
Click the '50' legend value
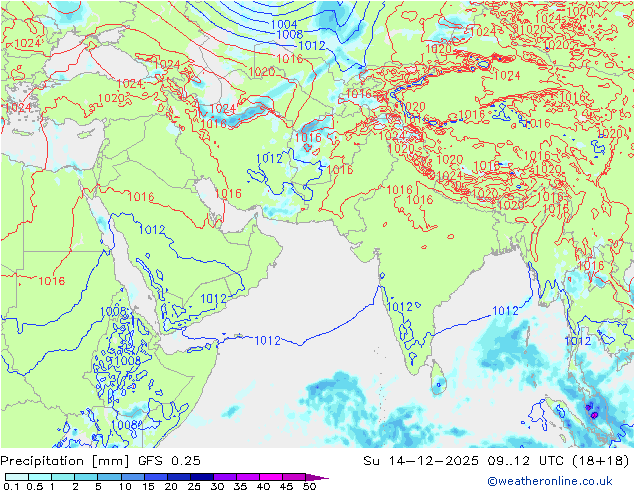(x=310, y=486)
